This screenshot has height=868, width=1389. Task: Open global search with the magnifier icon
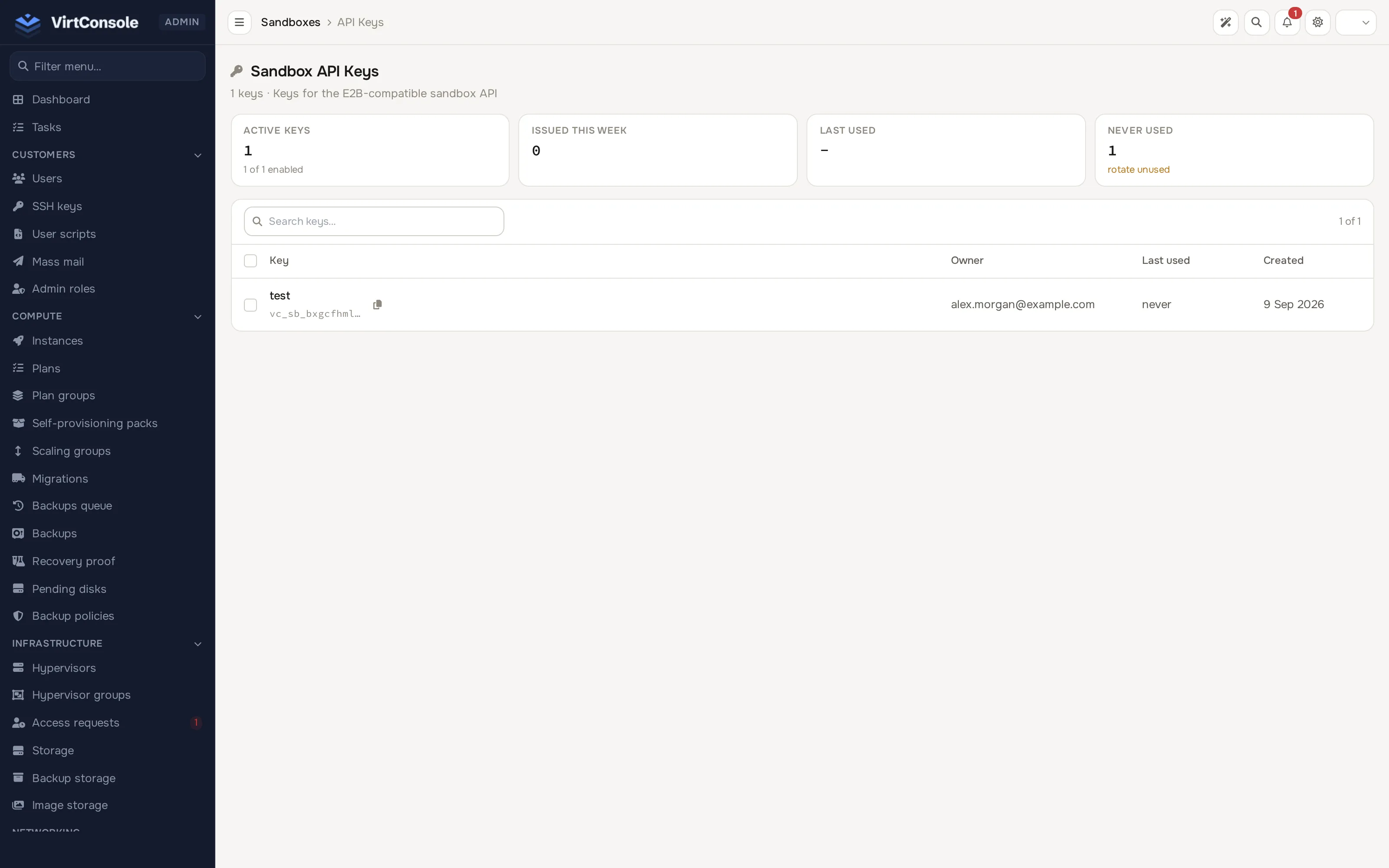point(1257,23)
